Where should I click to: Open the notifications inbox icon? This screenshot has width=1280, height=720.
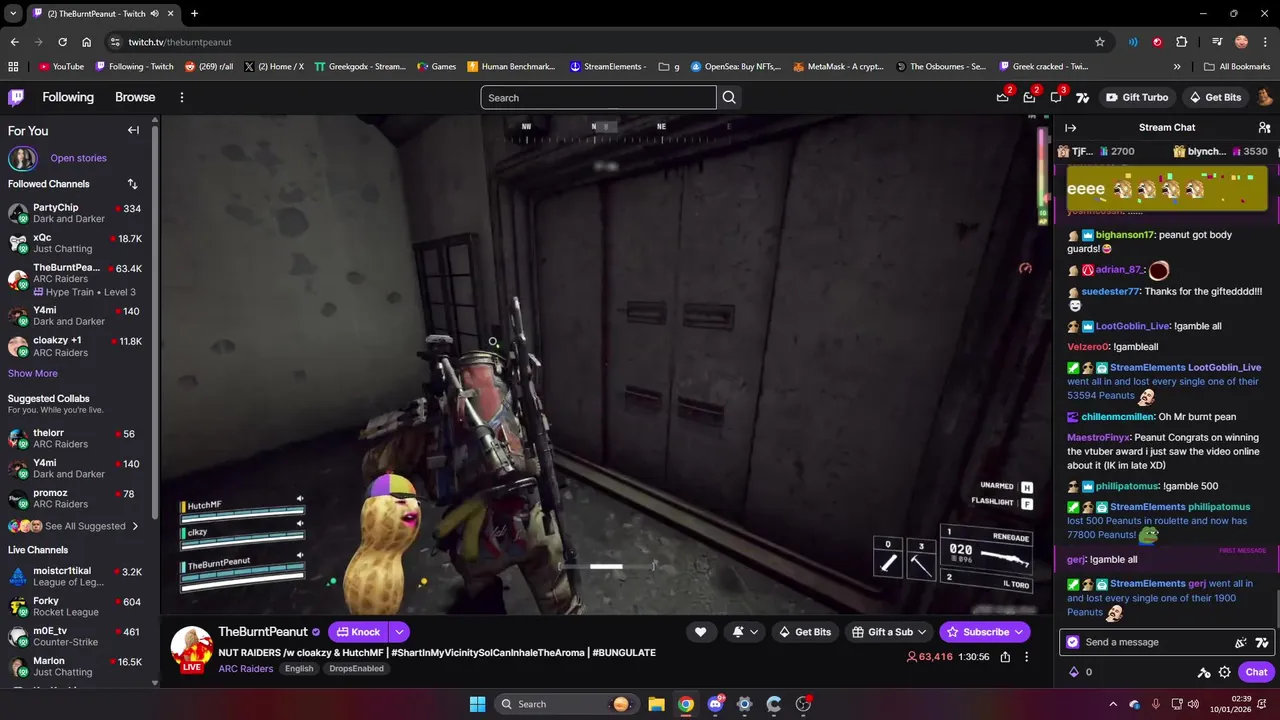tap(1030, 97)
